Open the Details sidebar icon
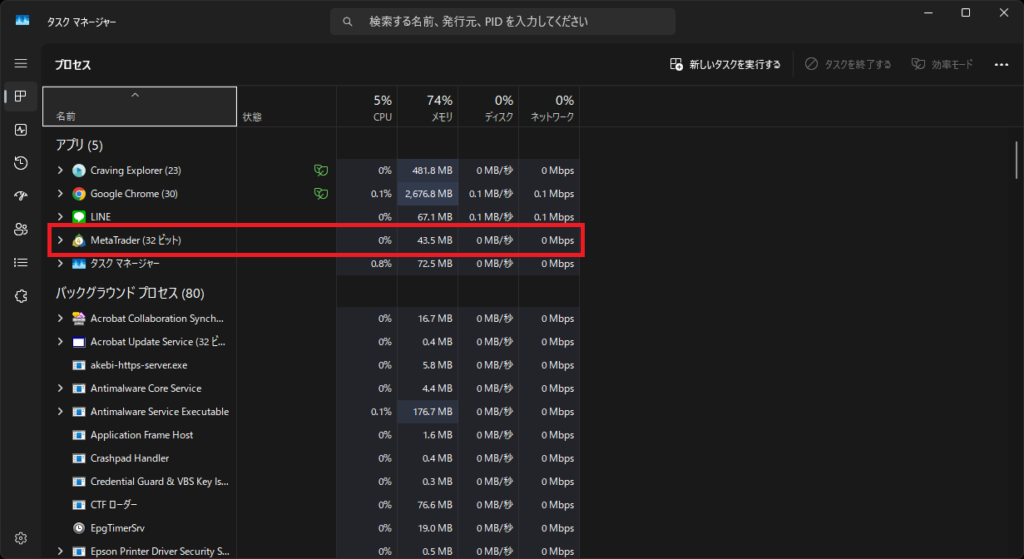Screen dimensions: 1024x559 coord(21,263)
